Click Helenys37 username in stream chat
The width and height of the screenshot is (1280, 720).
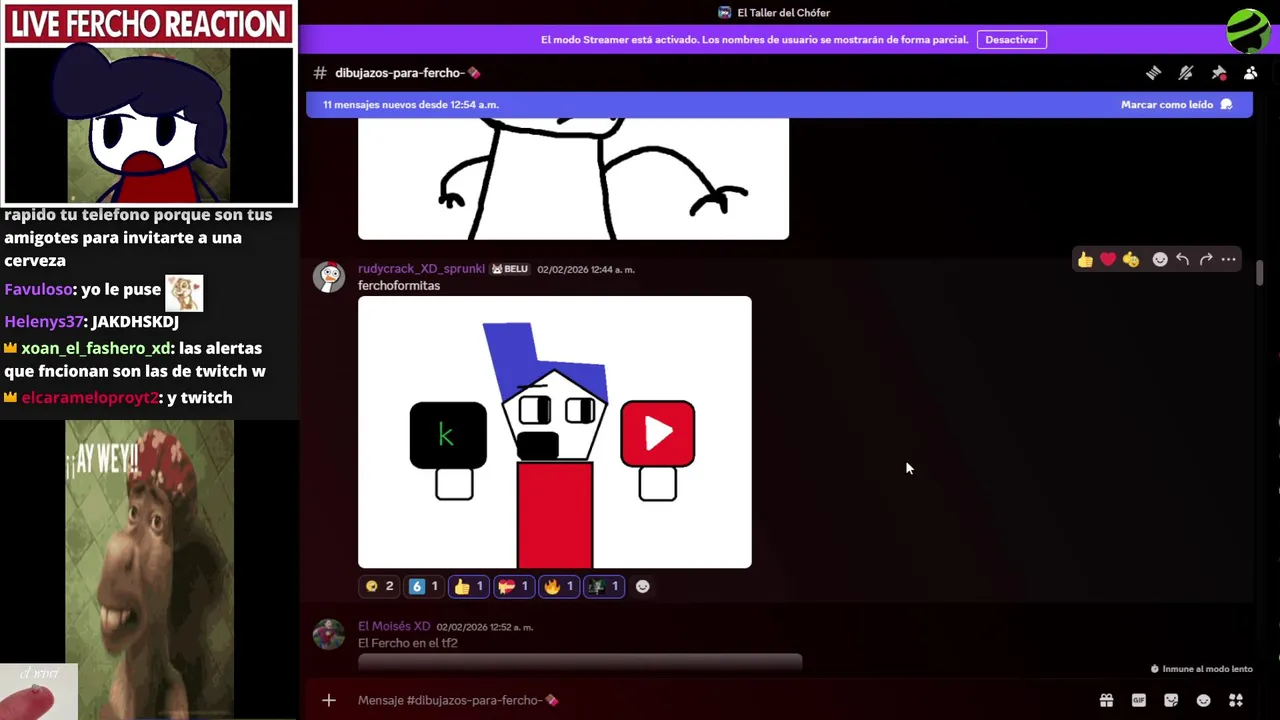[x=43, y=322]
